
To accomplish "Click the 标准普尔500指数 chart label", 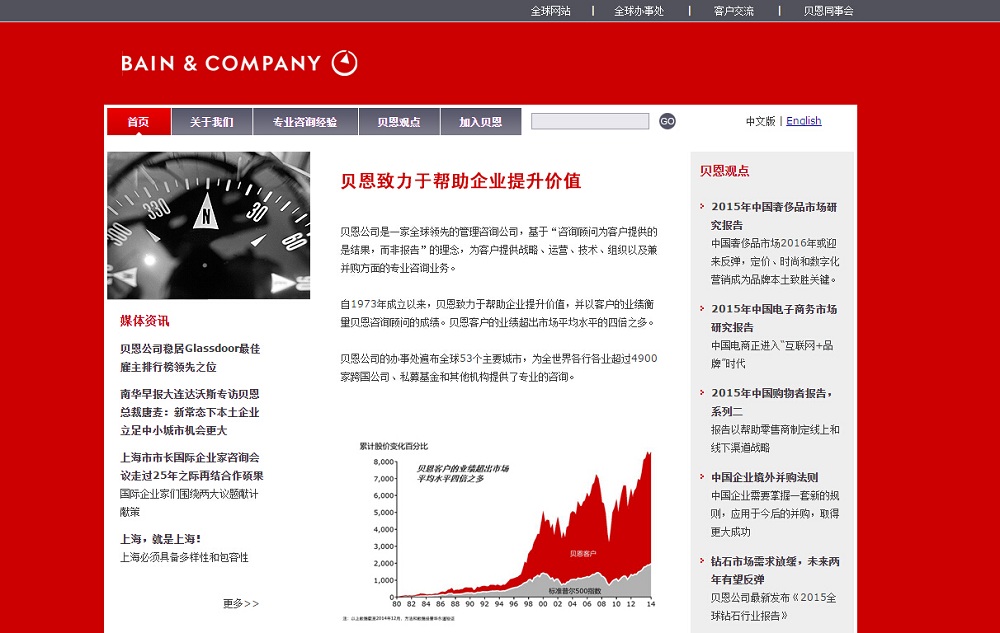I will (x=575, y=591).
